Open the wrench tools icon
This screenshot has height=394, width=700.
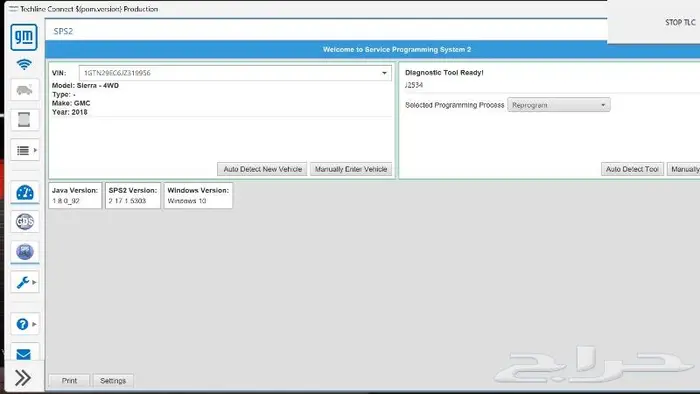tap(22, 282)
